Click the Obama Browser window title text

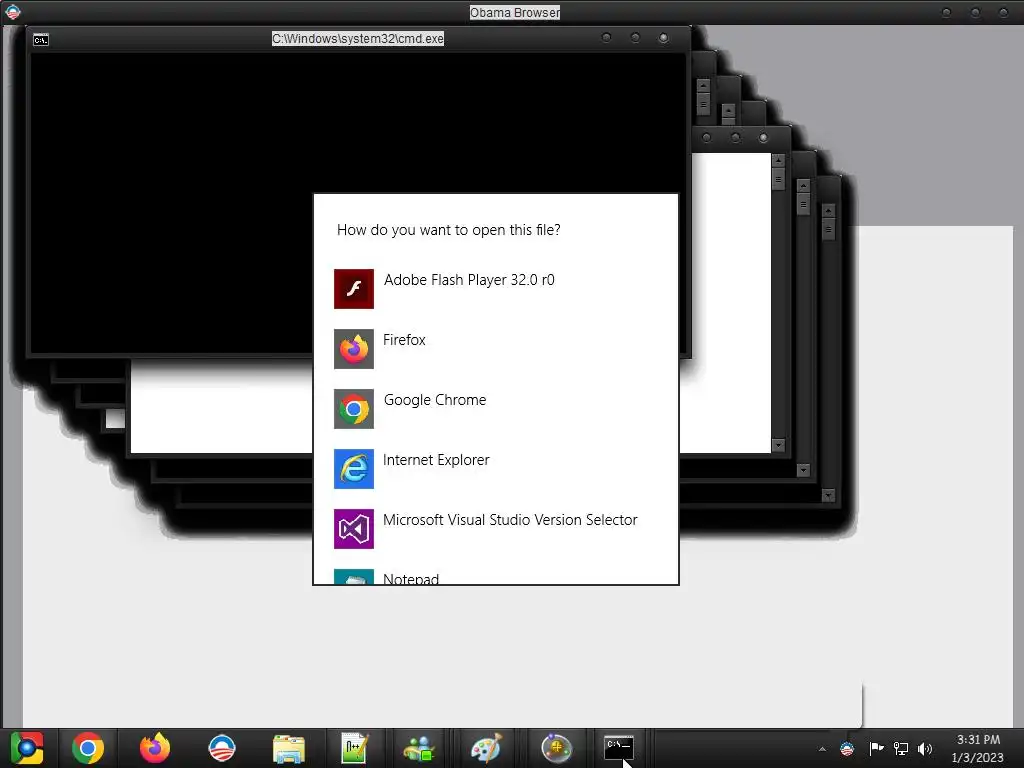515,12
